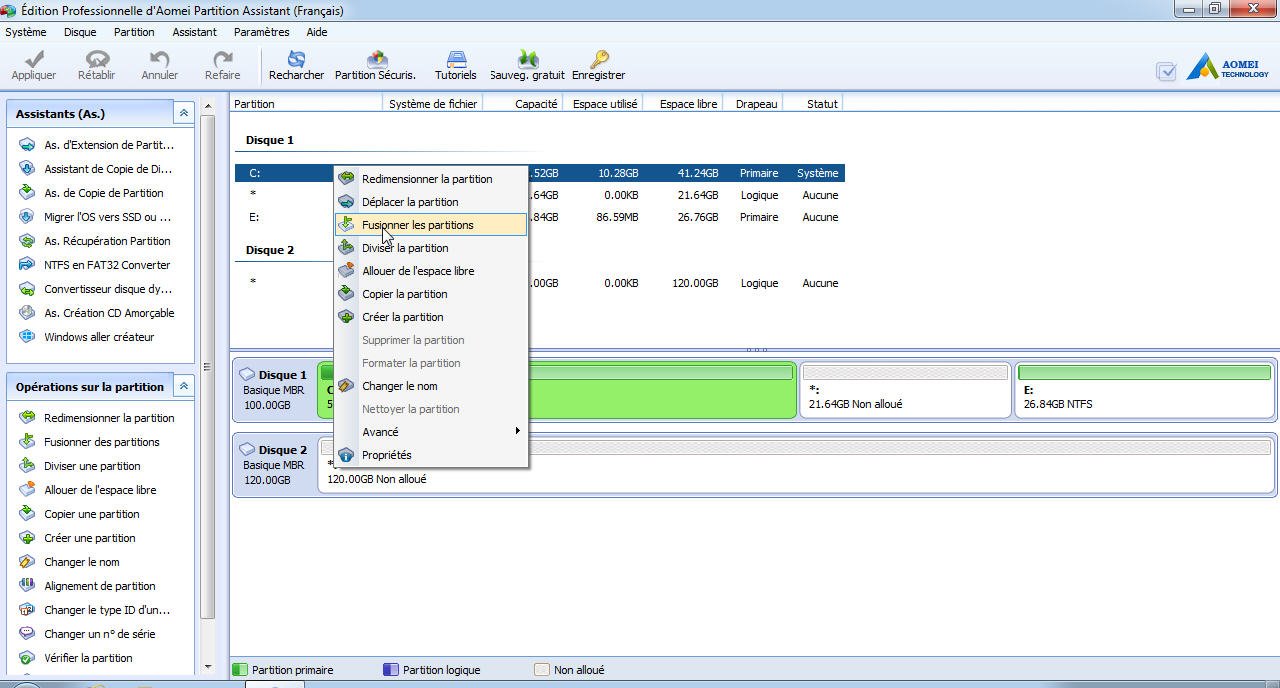Choose Allouer de l'espace libre in context menu
This screenshot has width=1280, height=688.
click(x=431, y=271)
